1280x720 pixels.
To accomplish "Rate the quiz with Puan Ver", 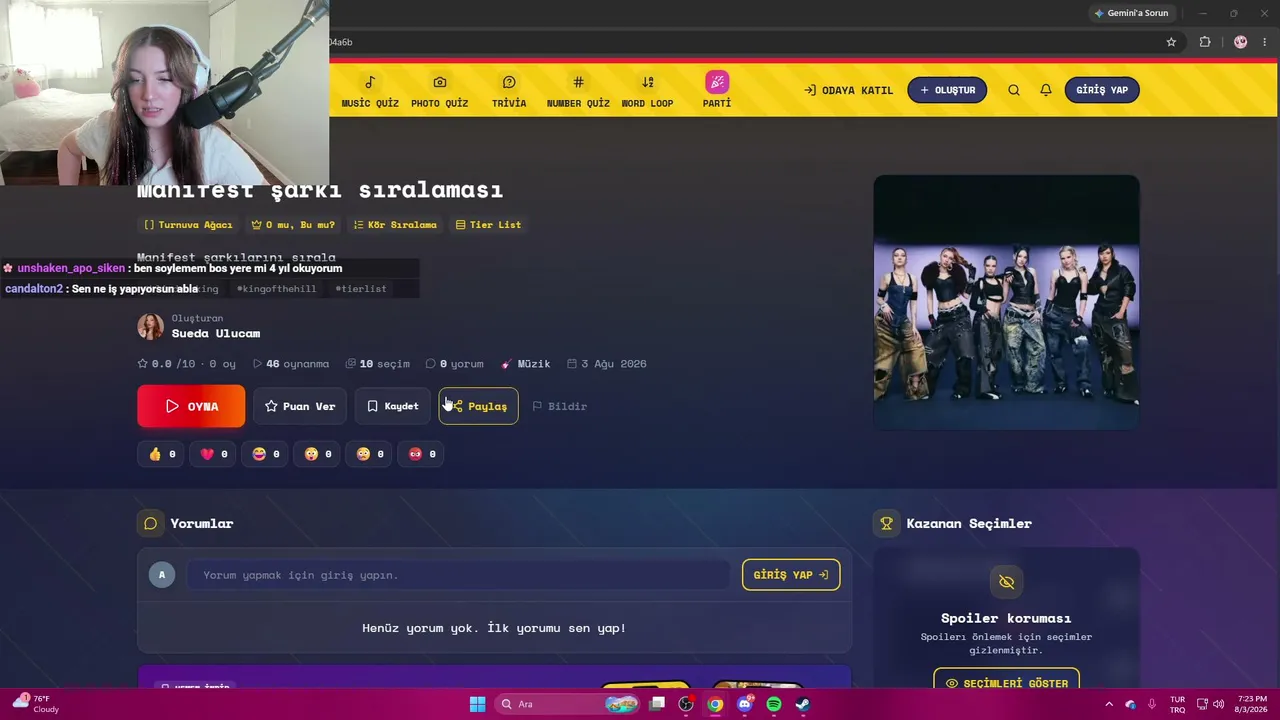I will pyautogui.click(x=300, y=406).
